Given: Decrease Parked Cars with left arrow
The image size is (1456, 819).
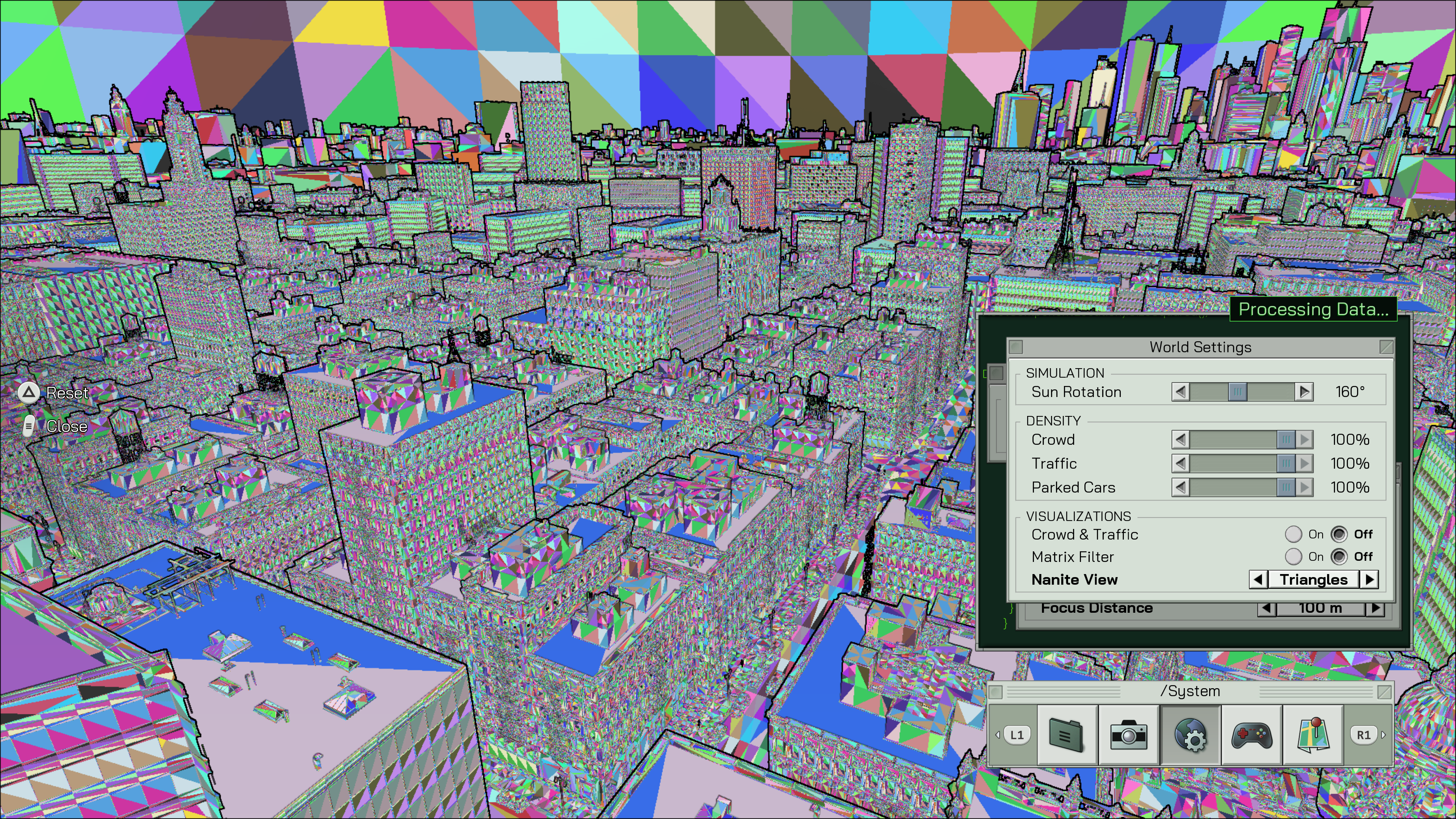Looking at the screenshot, I should pos(1180,487).
